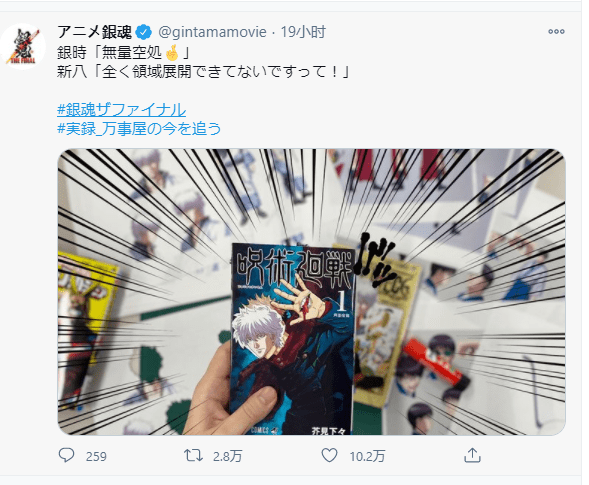Click the 銀時 無量空処 text line
Viewport: 589px width, 485px height.
point(124,53)
